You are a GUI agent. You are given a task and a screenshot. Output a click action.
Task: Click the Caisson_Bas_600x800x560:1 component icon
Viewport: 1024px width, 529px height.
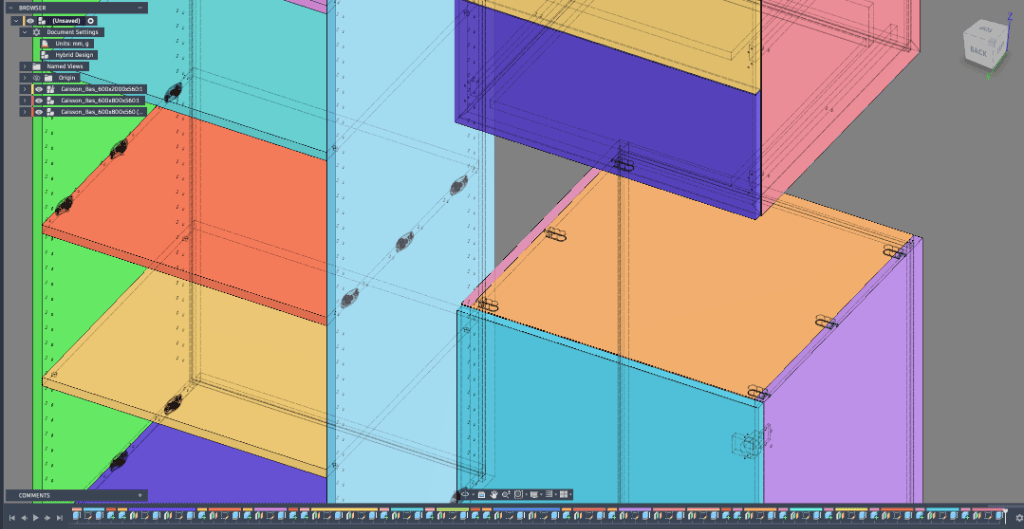coord(50,101)
